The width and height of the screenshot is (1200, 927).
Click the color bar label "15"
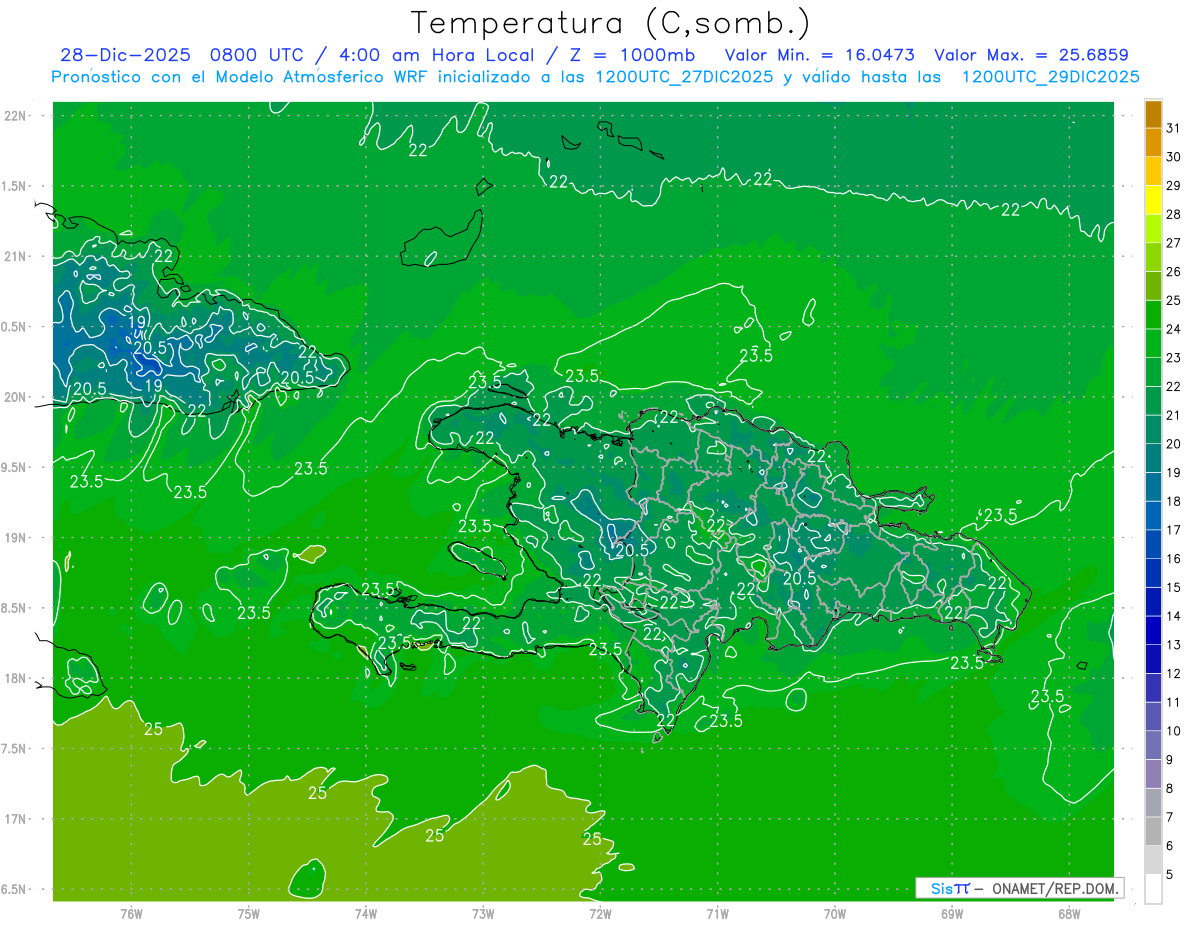(x=1174, y=588)
